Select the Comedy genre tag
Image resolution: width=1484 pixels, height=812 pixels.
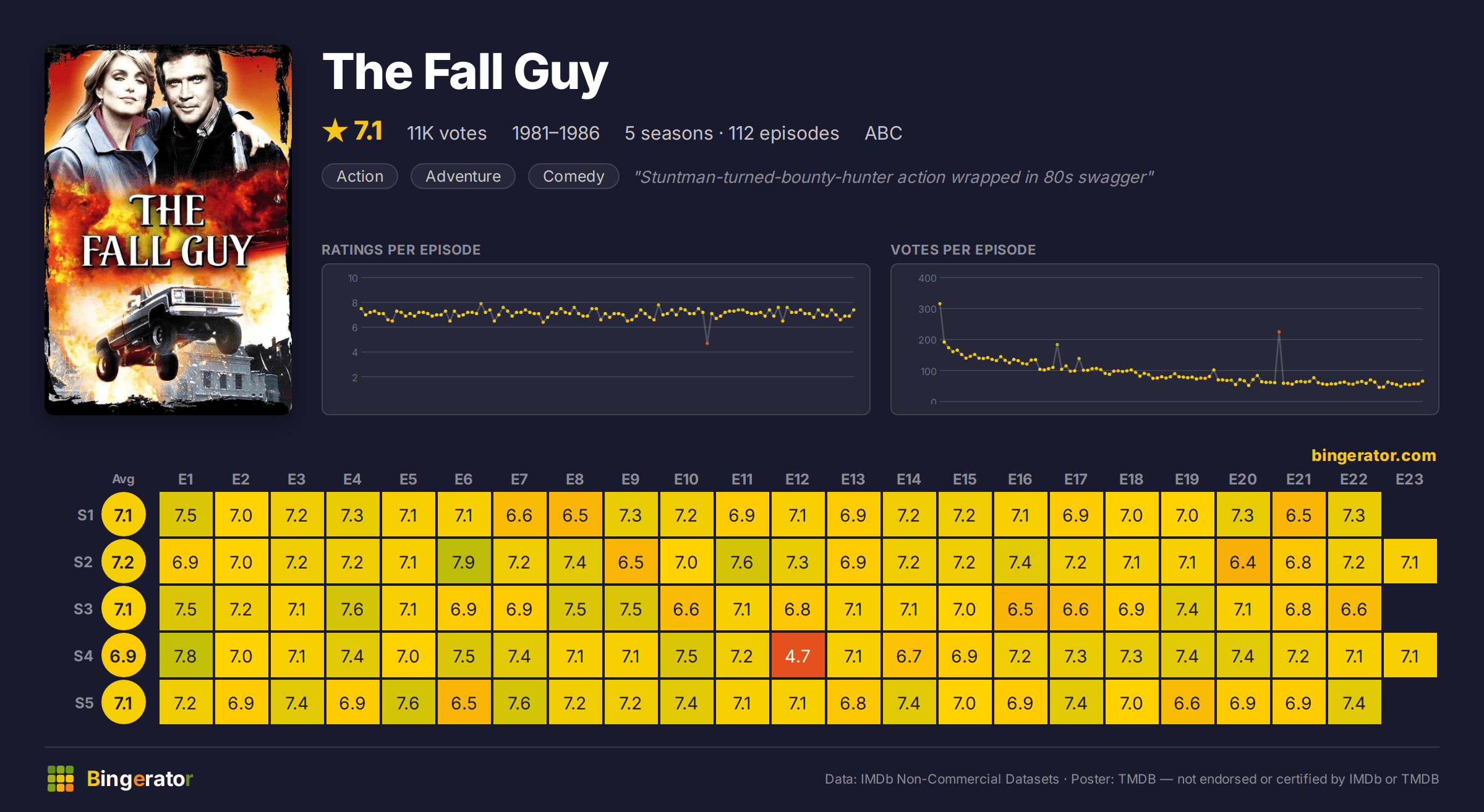click(x=573, y=176)
